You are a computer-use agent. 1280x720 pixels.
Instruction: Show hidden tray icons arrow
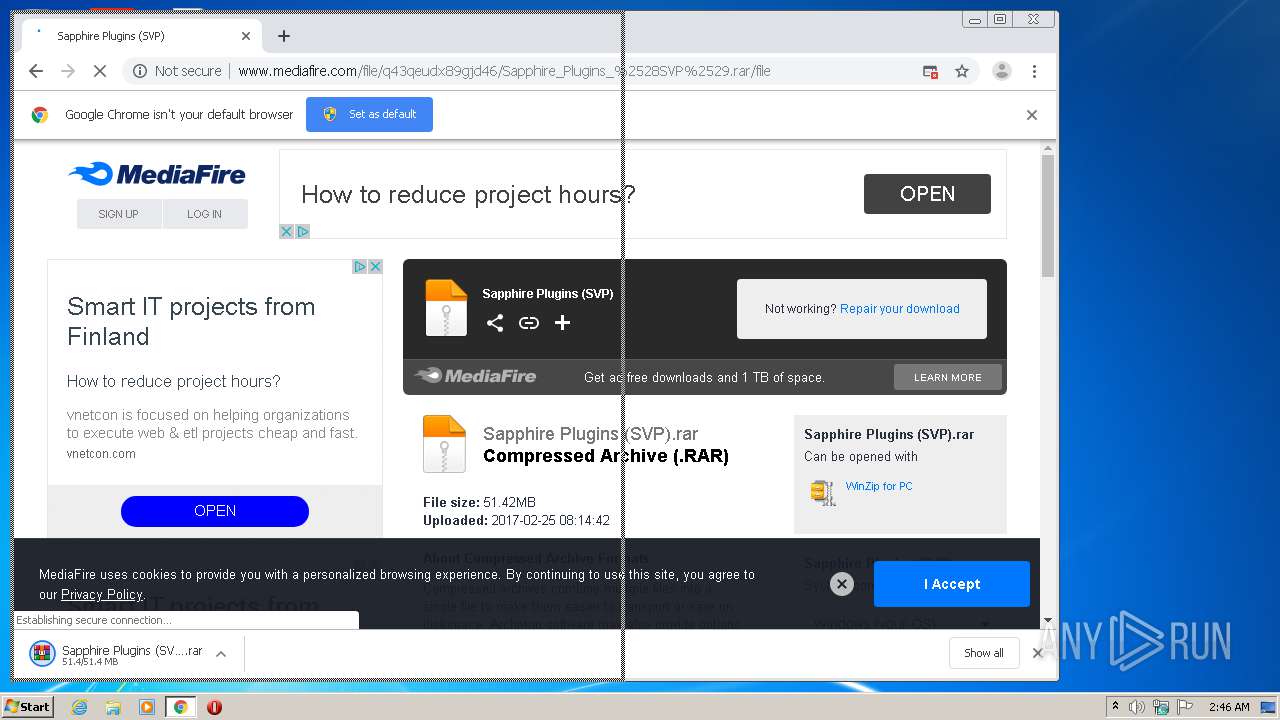(x=1116, y=707)
